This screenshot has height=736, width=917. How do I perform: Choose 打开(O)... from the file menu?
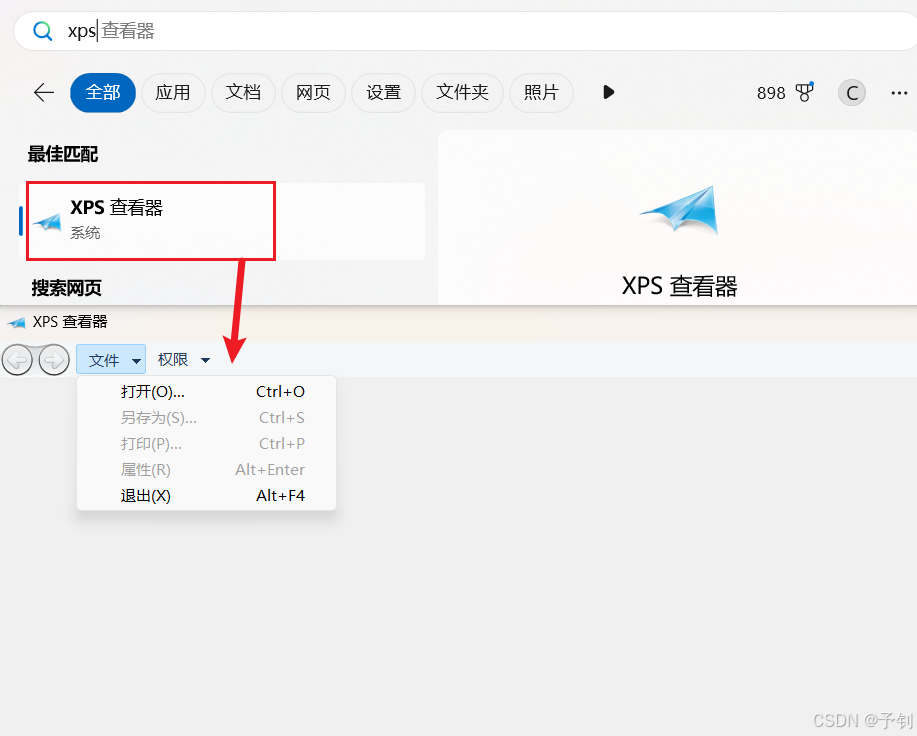click(x=206, y=392)
